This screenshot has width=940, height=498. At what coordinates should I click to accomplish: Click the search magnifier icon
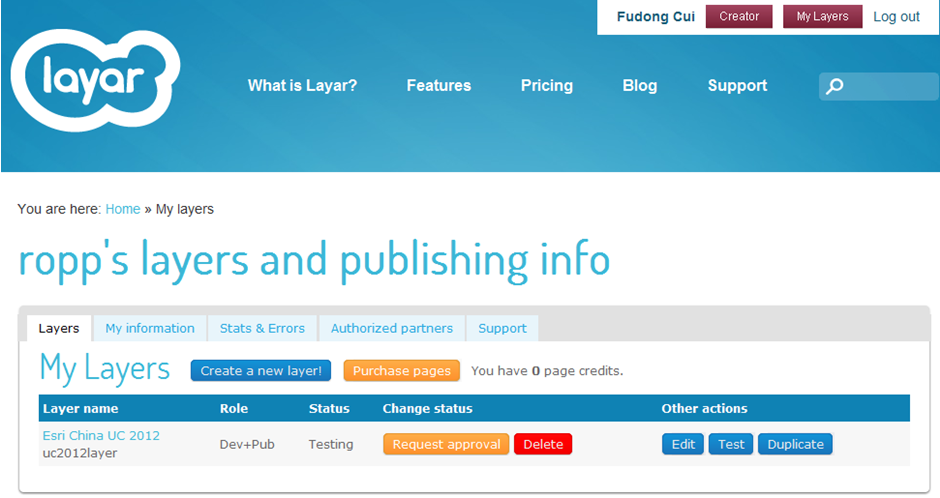click(x=834, y=86)
